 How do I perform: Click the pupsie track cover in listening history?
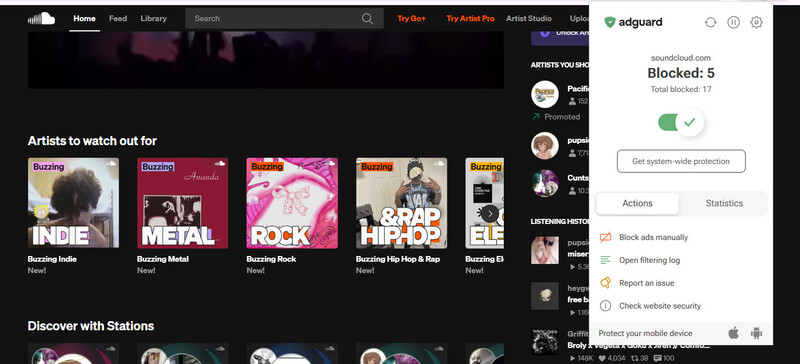[545, 250]
